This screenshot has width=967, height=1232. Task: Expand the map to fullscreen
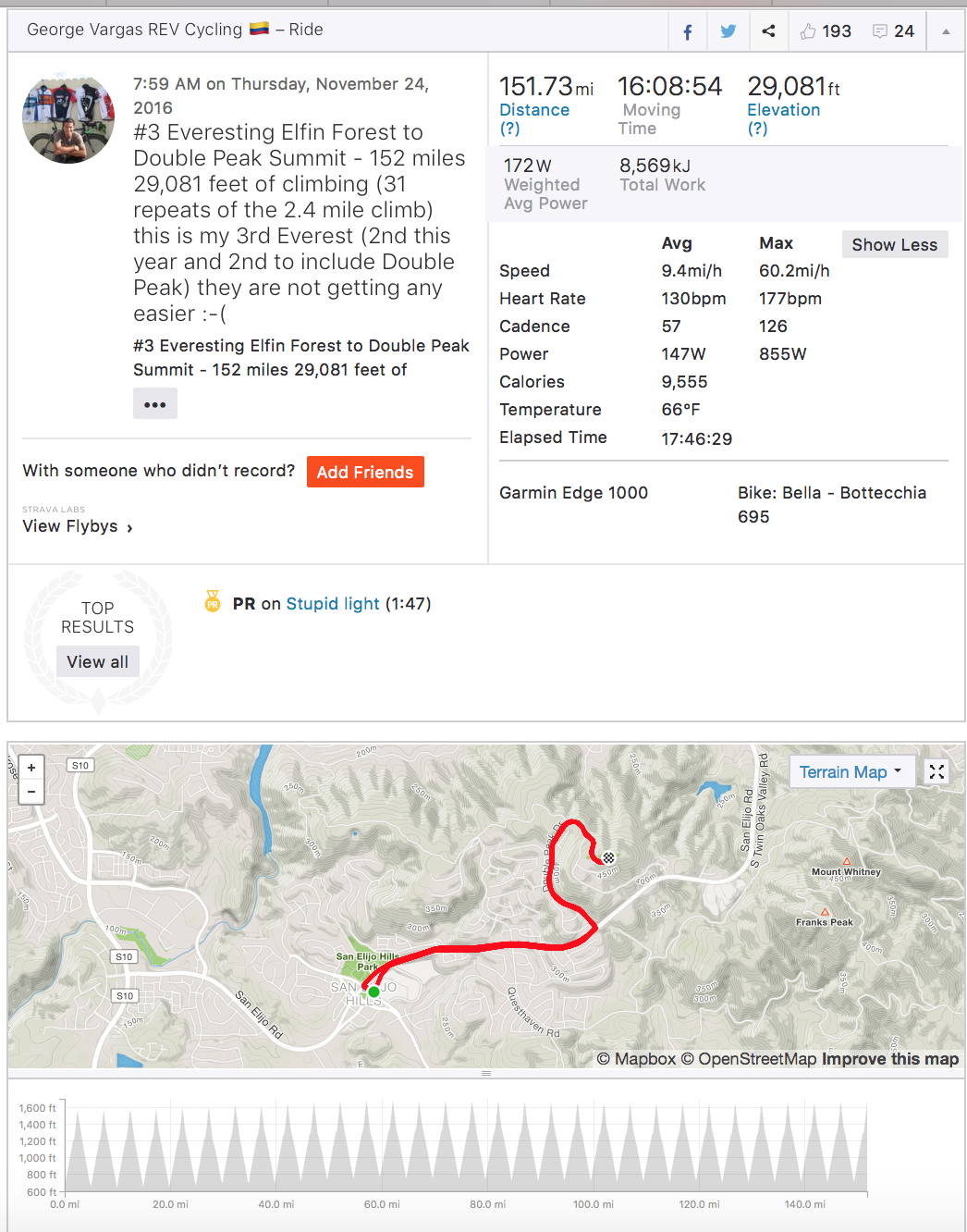[x=936, y=771]
